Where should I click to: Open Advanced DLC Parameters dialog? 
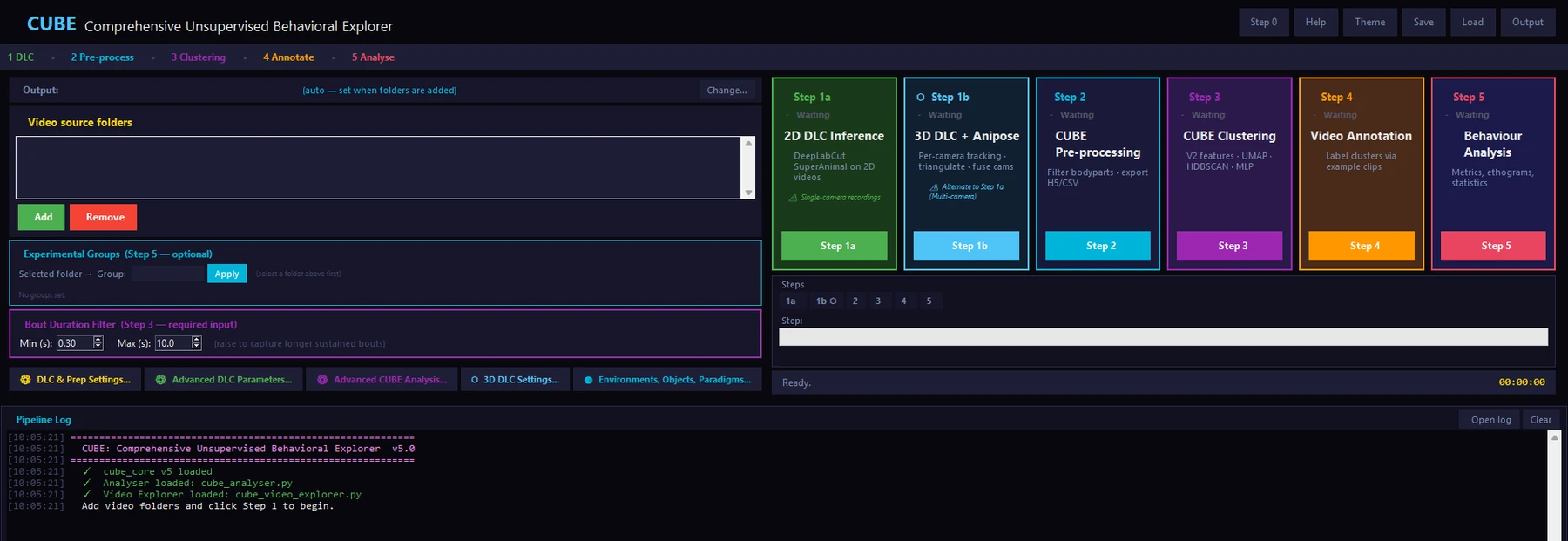[x=224, y=380]
